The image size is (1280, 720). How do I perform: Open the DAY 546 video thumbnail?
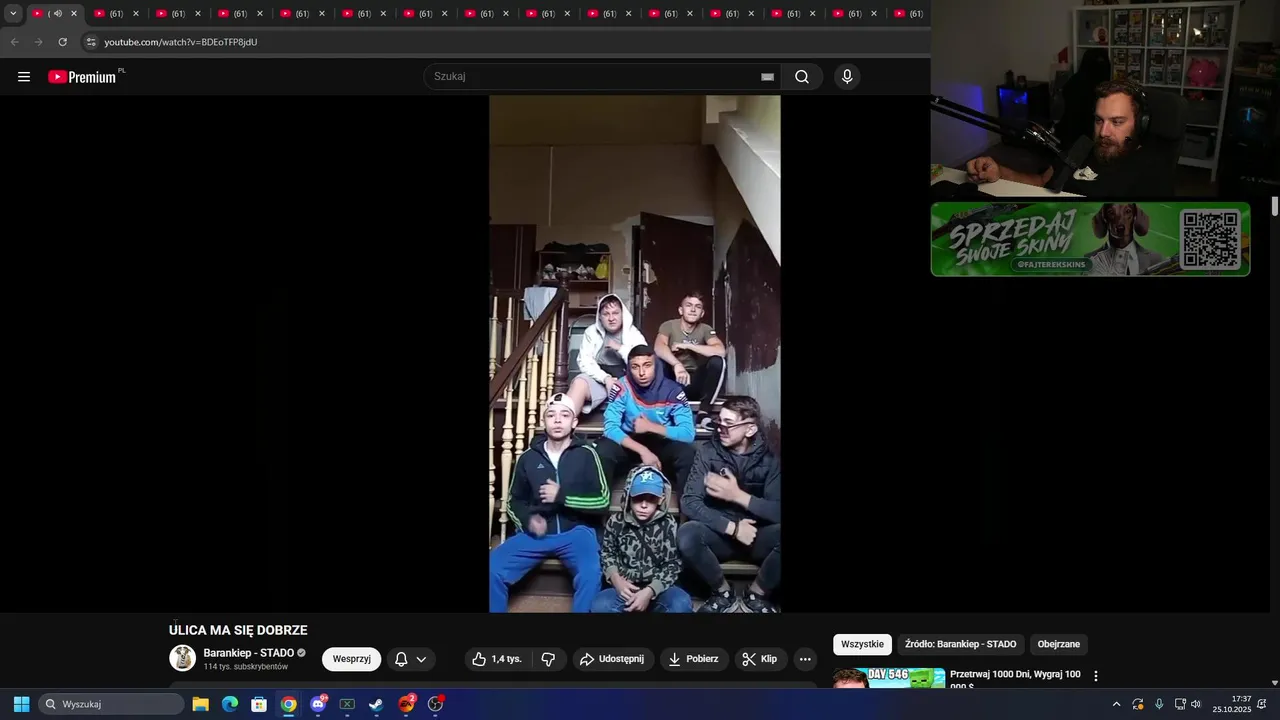coord(889,678)
